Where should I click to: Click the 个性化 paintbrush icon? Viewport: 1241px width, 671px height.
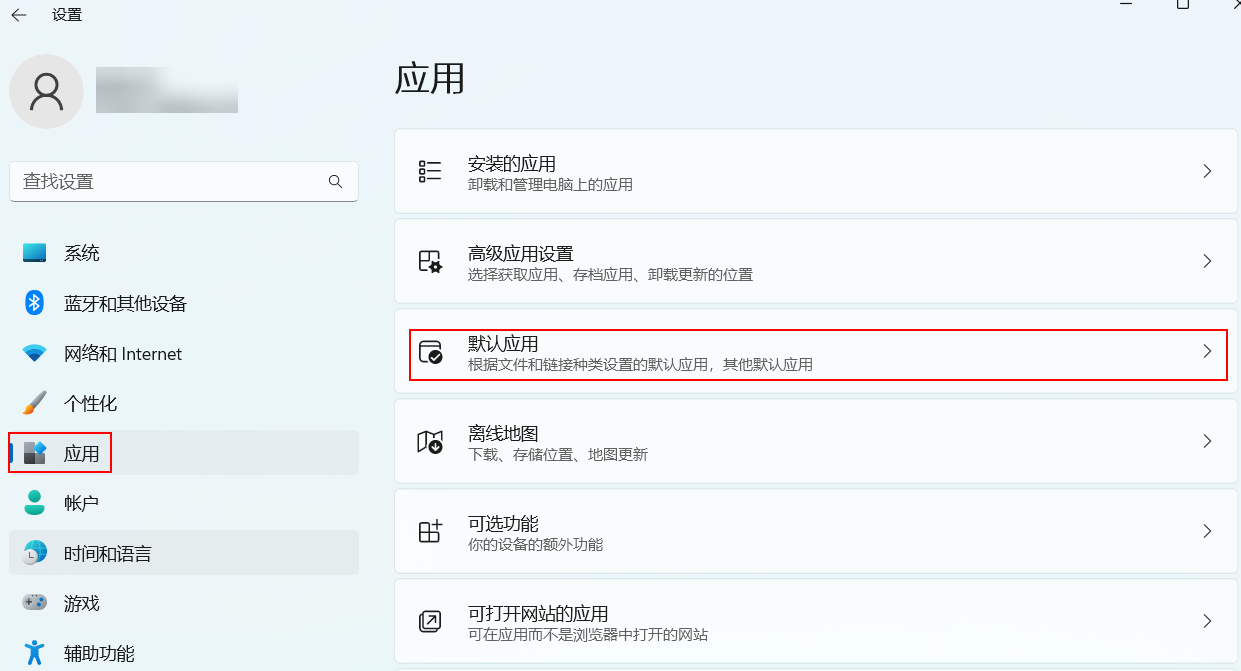tap(35, 403)
